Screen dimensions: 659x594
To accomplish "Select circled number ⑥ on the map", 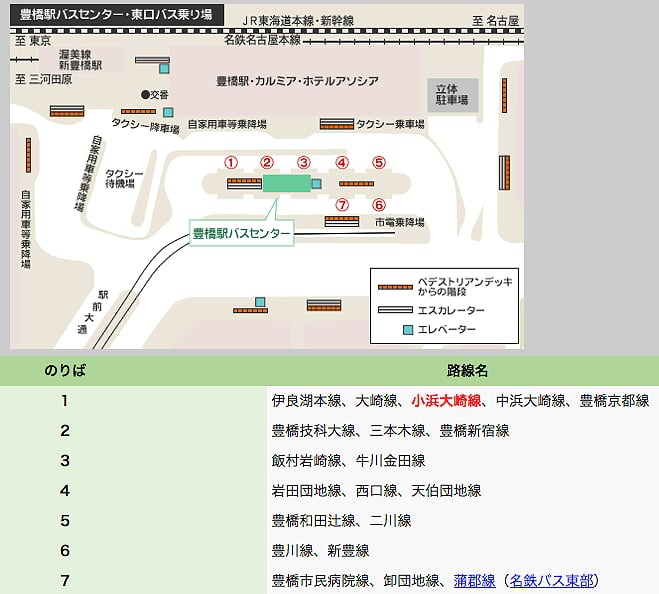I will pos(379,205).
